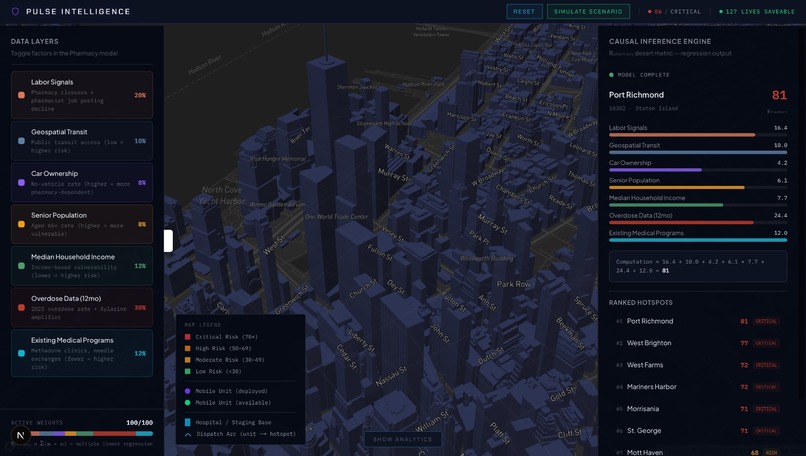Click the CRITICAL badge beside West Brighton
Image resolution: width=806 pixels, height=456 pixels.
[766, 343]
